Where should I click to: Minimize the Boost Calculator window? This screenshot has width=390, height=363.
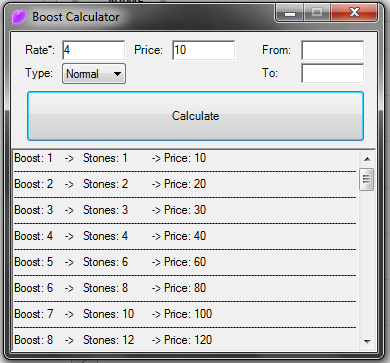[x=290, y=13]
